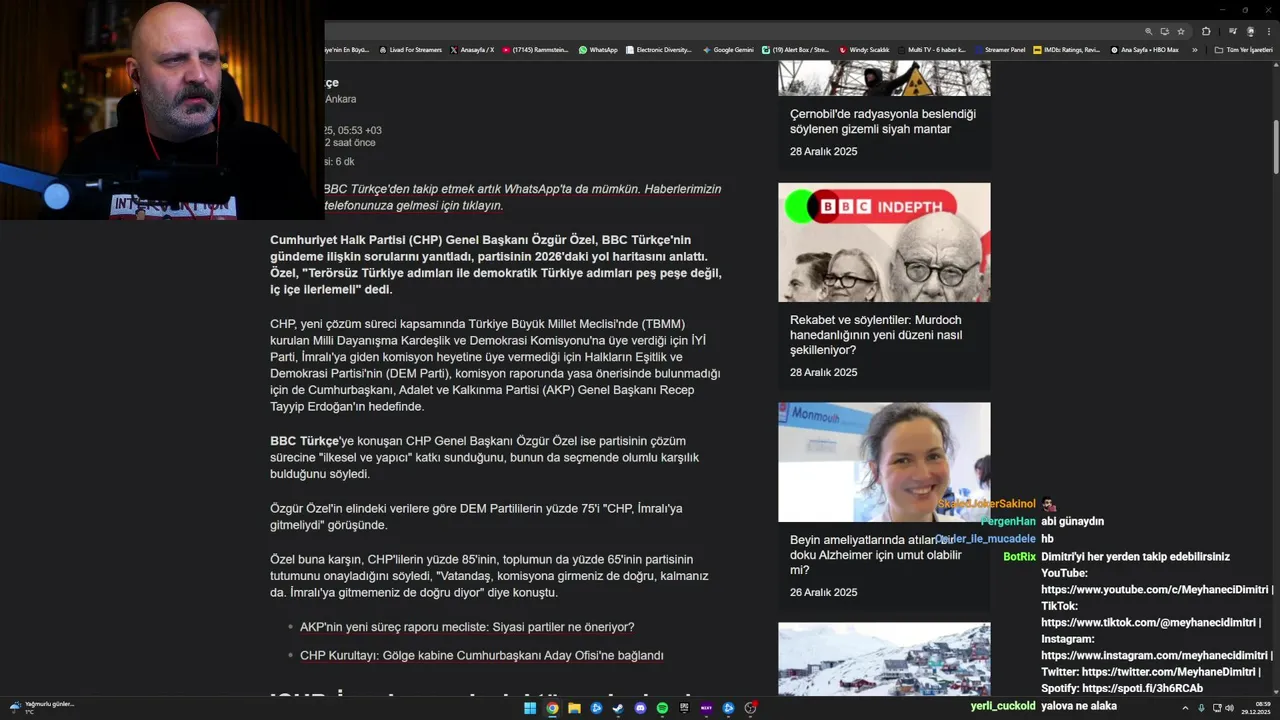This screenshot has width=1280, height=720.
Task: Open the Çernobil siyah mantar article headline
Action: [x=883, y=121]
